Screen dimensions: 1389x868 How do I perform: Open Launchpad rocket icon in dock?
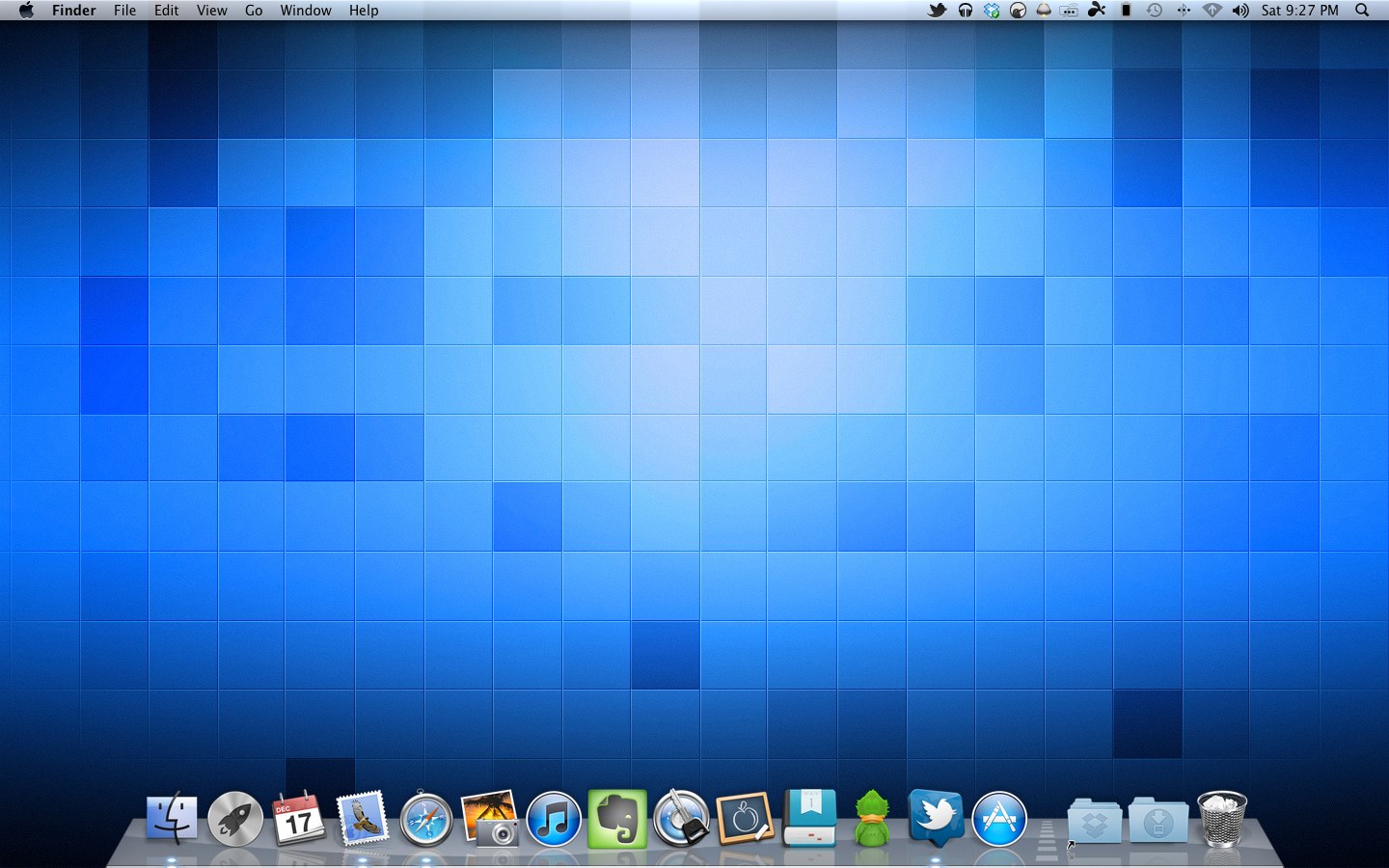[235, 819]
